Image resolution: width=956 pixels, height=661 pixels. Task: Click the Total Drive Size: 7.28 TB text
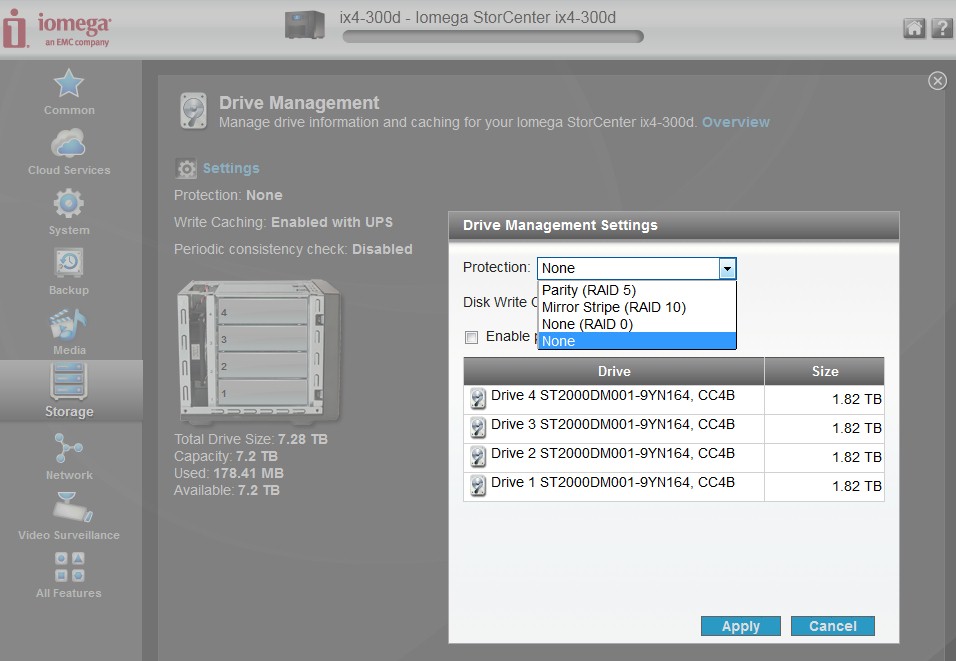251,439
